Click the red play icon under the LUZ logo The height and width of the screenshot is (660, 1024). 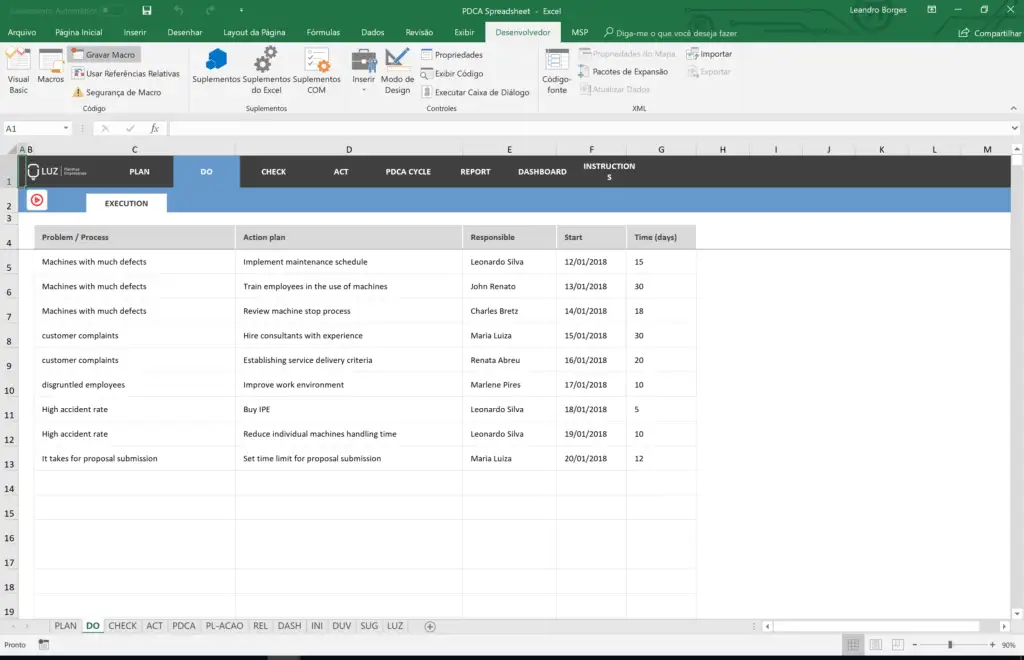click(37, 200)
